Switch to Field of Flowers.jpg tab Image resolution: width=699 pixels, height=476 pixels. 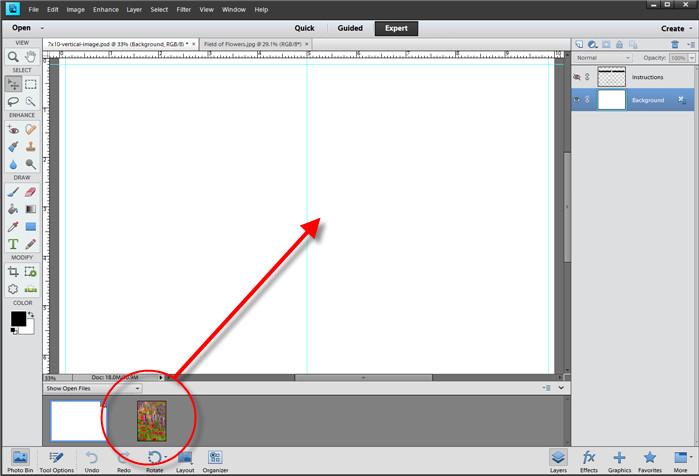point(253,44)
